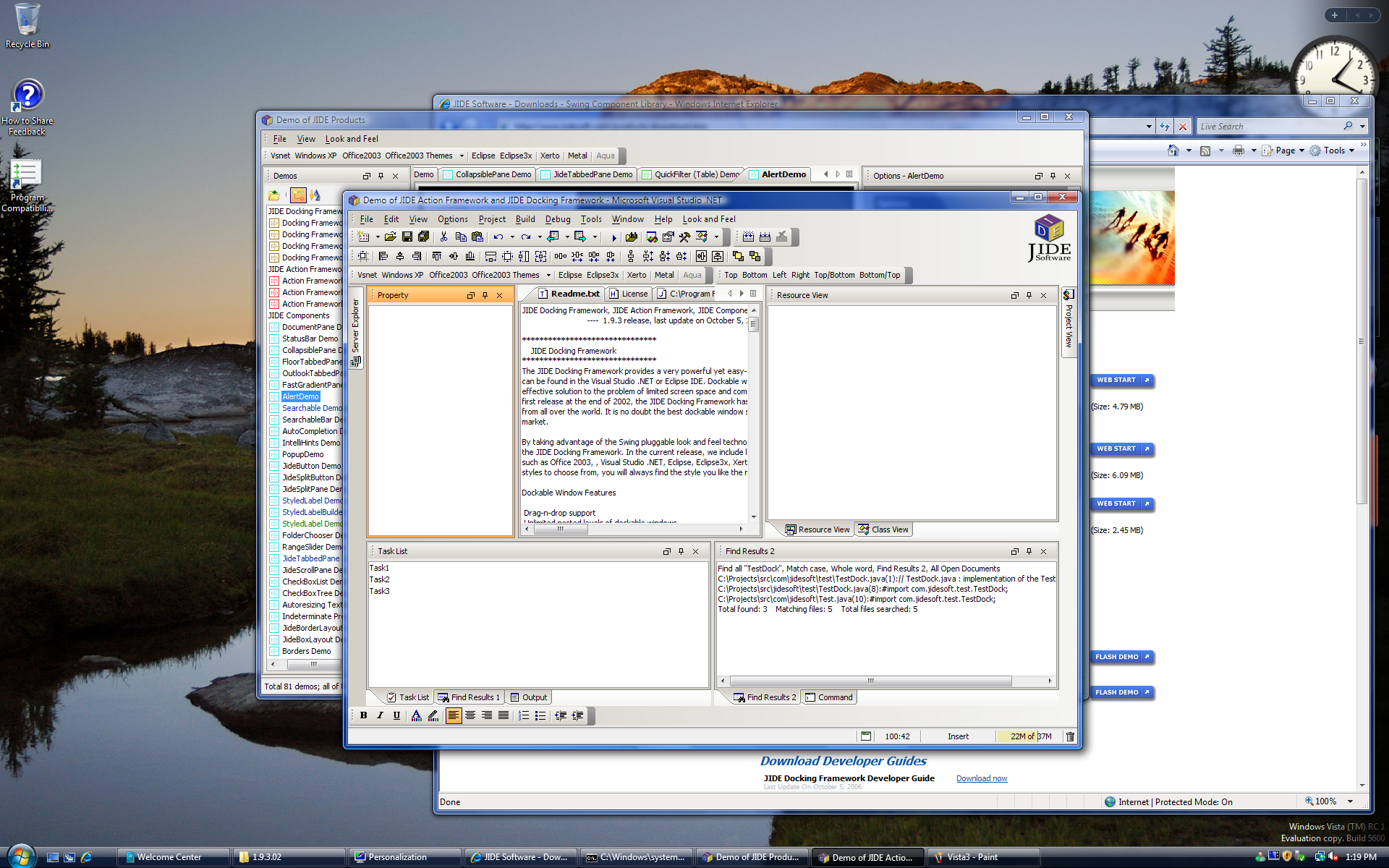The image size is (1389, 868).
Task: Click the decrease indent formatting icon
Action: pos(561,715)
